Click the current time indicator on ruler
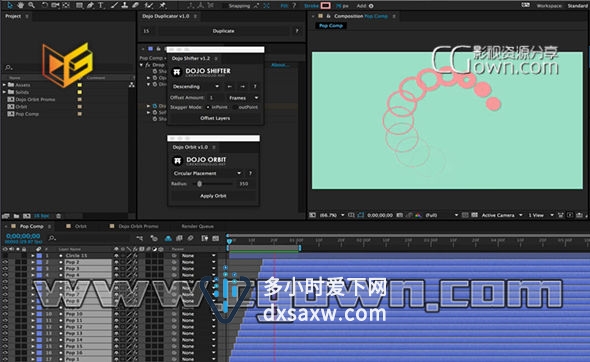 [229, 240]
